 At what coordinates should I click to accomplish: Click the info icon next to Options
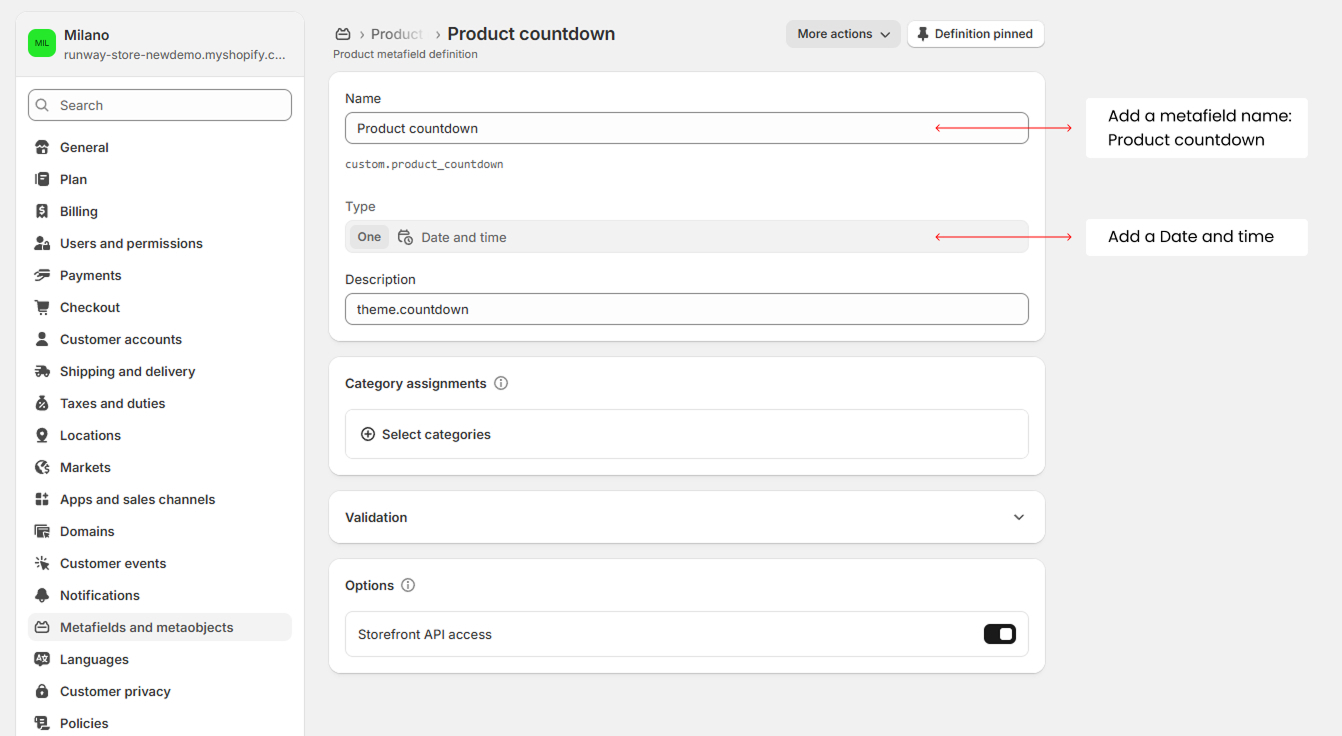click(x=408, y=585)
